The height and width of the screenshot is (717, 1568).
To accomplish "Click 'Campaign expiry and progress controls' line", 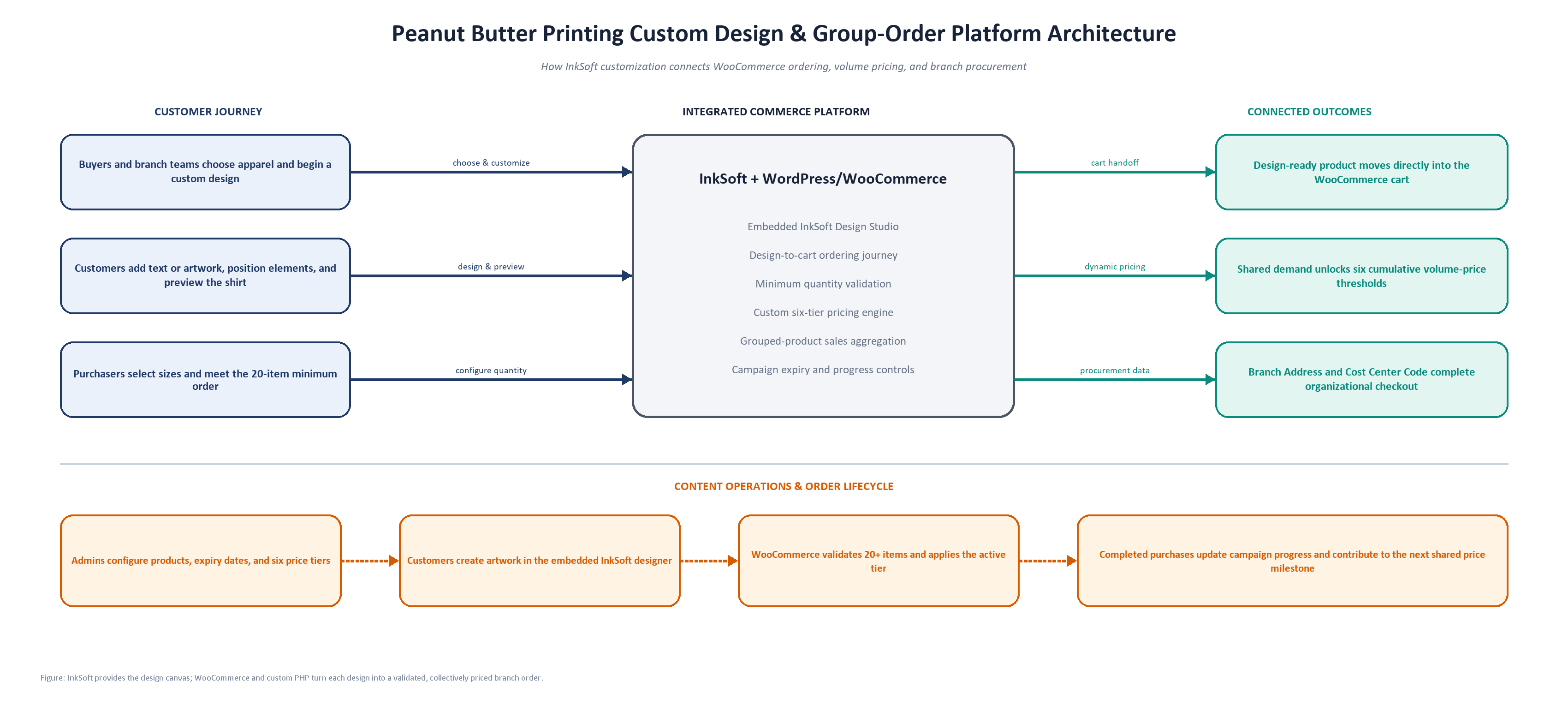I will (x=823, y=370).
